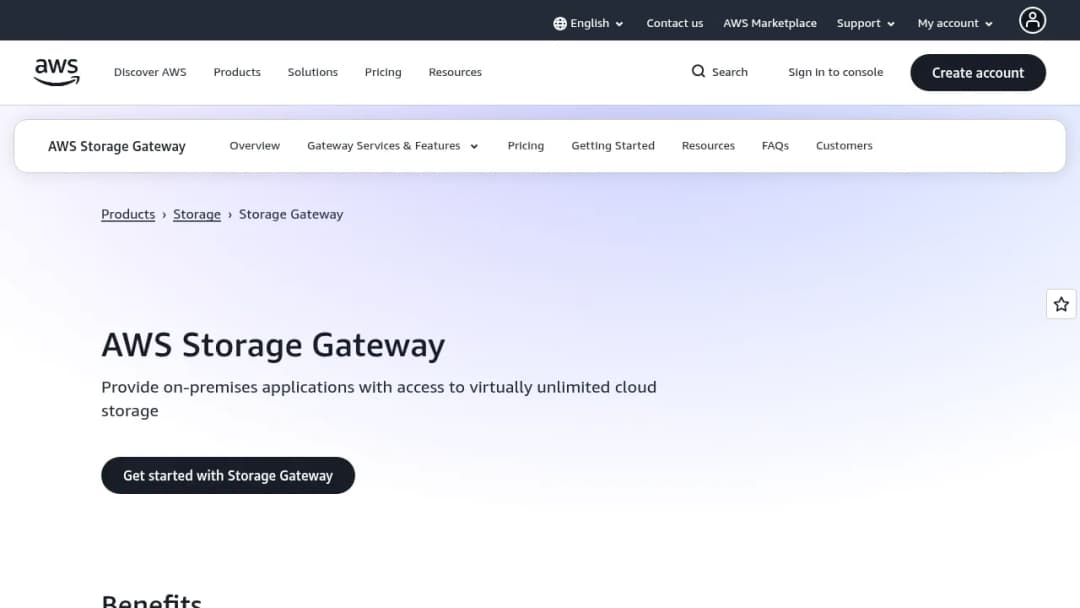Open Storage Gateway Resources tab

[708, 146]
